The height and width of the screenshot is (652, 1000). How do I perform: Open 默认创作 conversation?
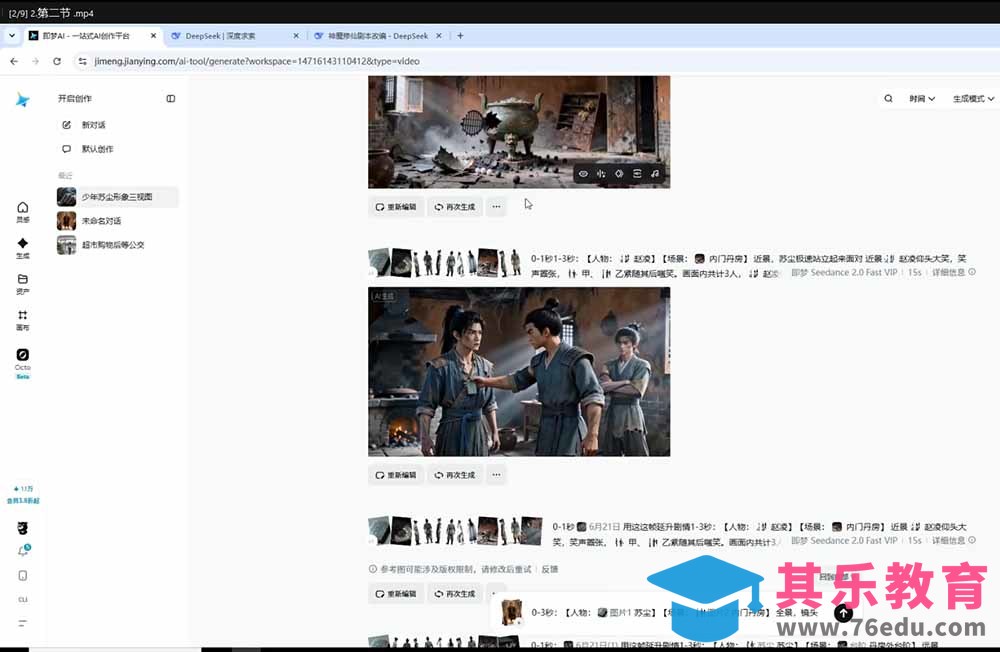click(x=97, y=149)
